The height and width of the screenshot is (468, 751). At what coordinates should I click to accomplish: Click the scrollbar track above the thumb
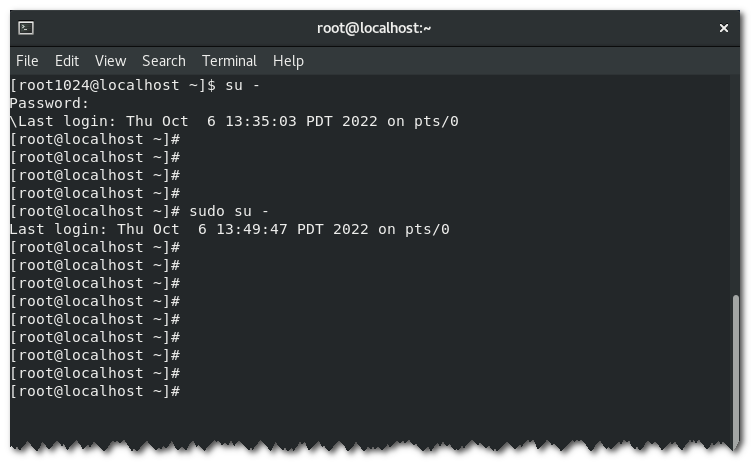point(736,184)
